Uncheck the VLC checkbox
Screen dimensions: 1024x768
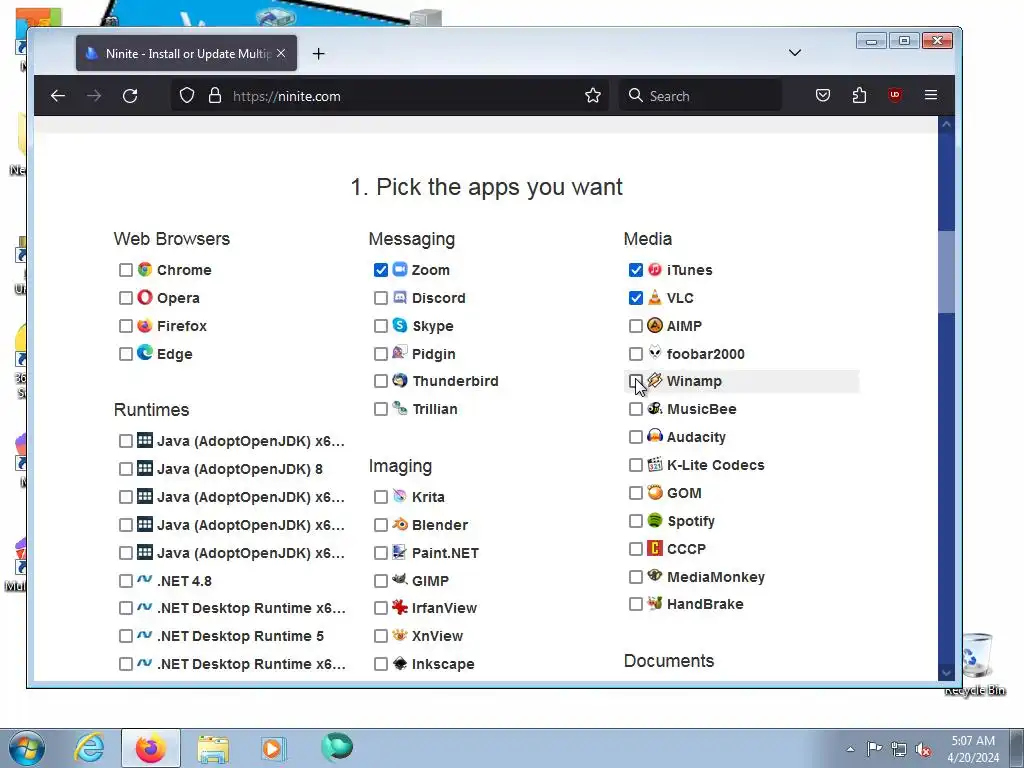pyautogui.click(x=635, y=298)
